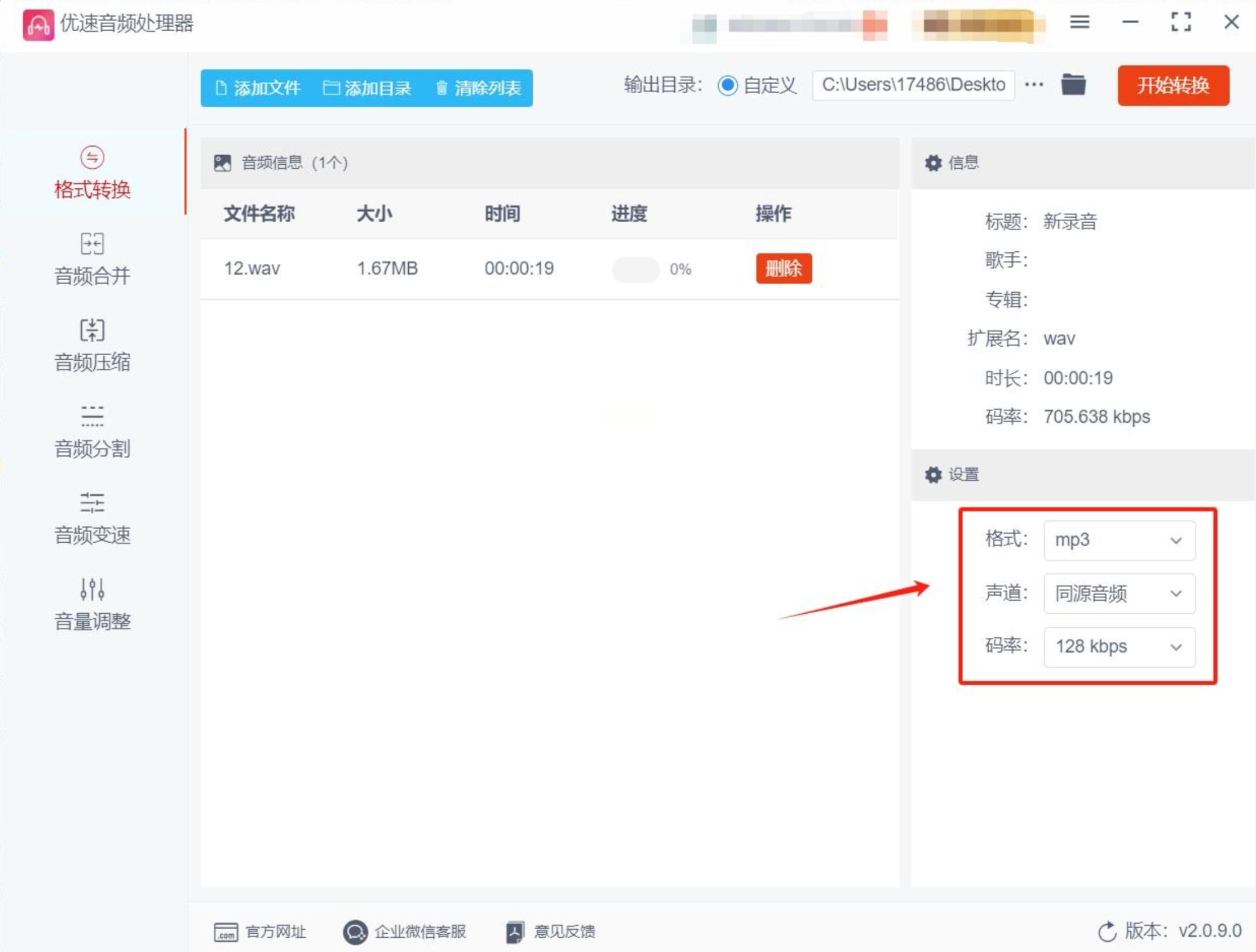
Task: Select the 自定义 output radio button
Action: click(727, 86)
